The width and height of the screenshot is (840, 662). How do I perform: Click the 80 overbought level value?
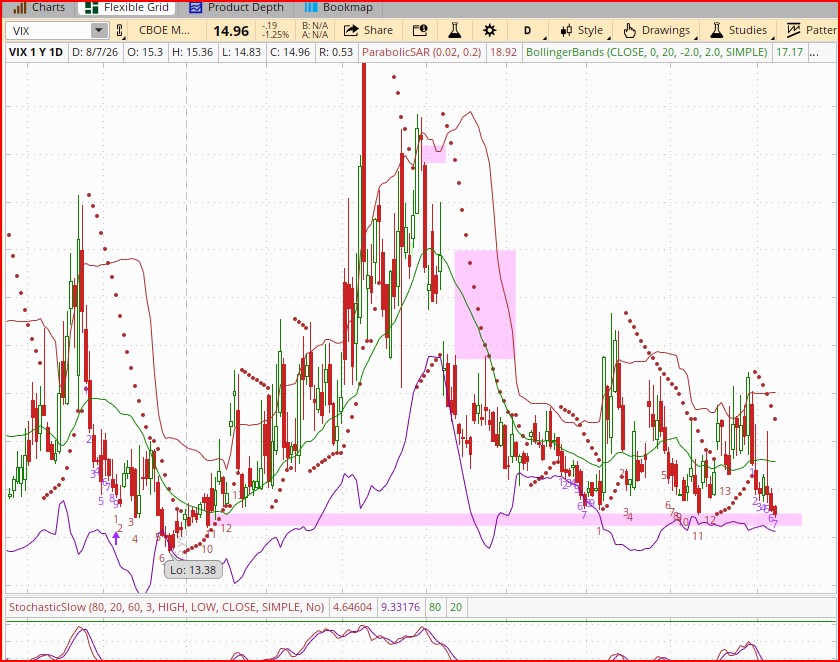pos(435,607)
